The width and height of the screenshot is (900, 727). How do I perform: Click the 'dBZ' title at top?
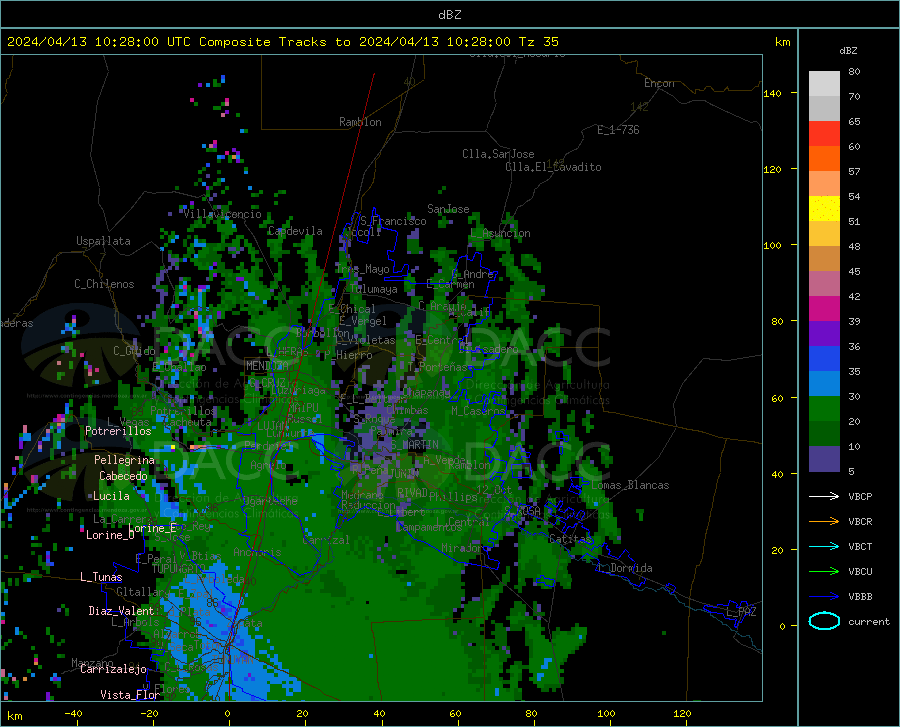[449, 15]
